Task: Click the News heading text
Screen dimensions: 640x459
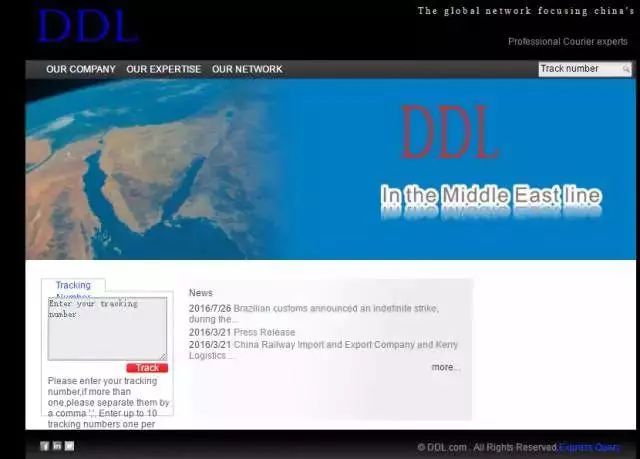Action: [200, 293]
